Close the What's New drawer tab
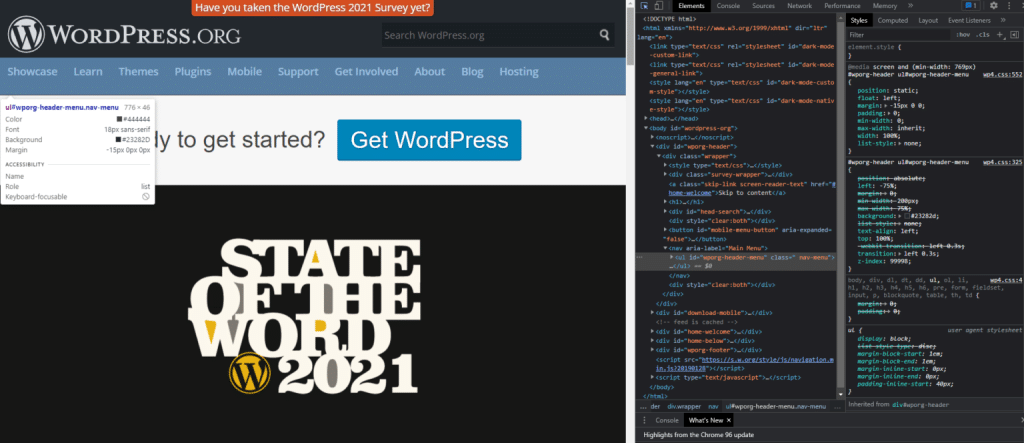Image resolution: width=1024 pixels, height=443 pixels. 729,420
